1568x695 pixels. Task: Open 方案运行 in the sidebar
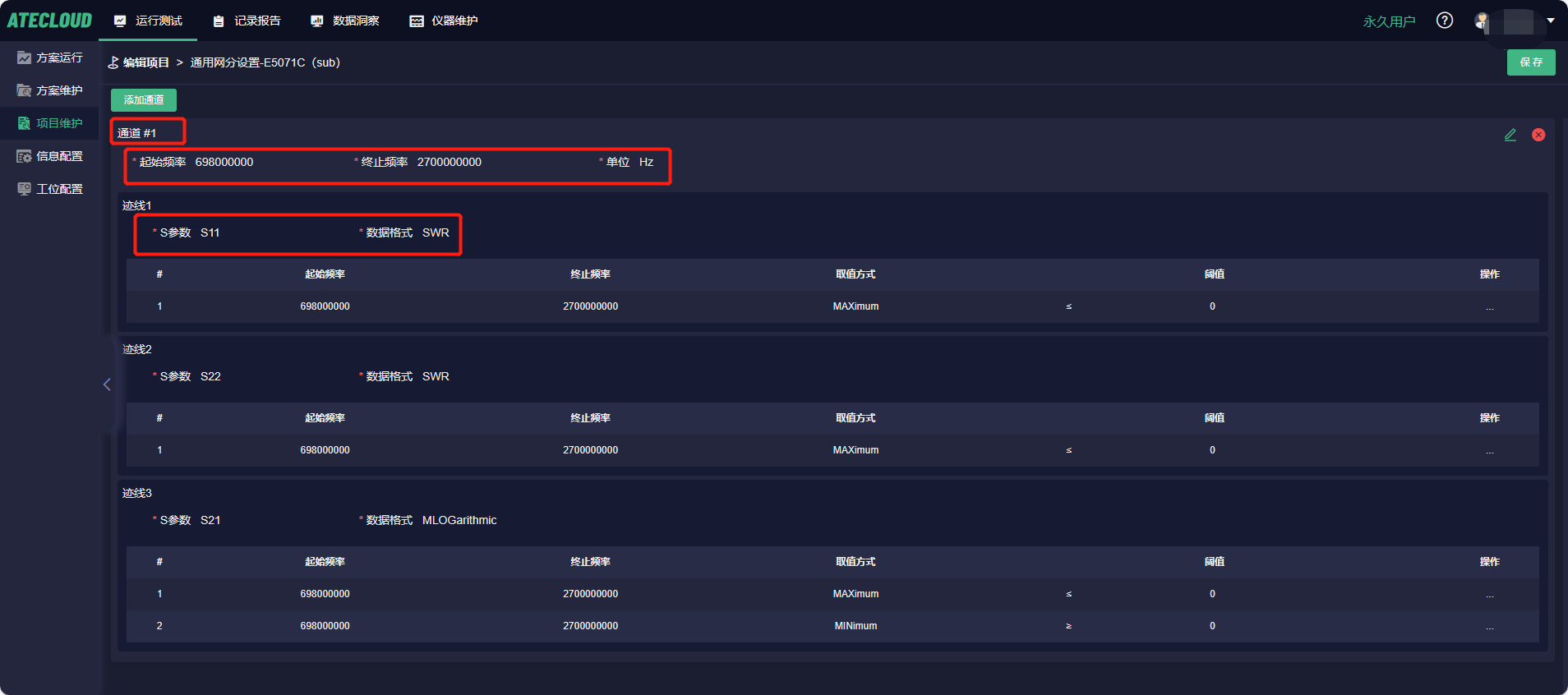(x=50, y=58)
